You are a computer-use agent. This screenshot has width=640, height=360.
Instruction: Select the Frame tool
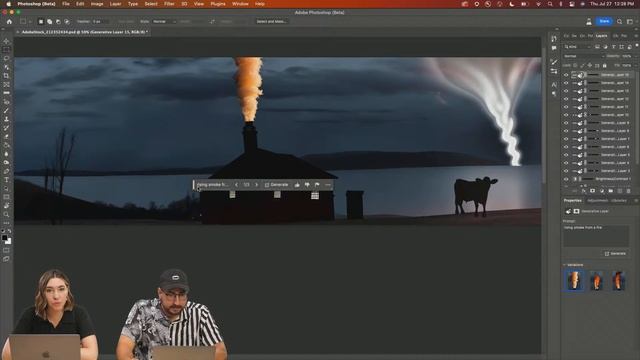click(6, 84)
